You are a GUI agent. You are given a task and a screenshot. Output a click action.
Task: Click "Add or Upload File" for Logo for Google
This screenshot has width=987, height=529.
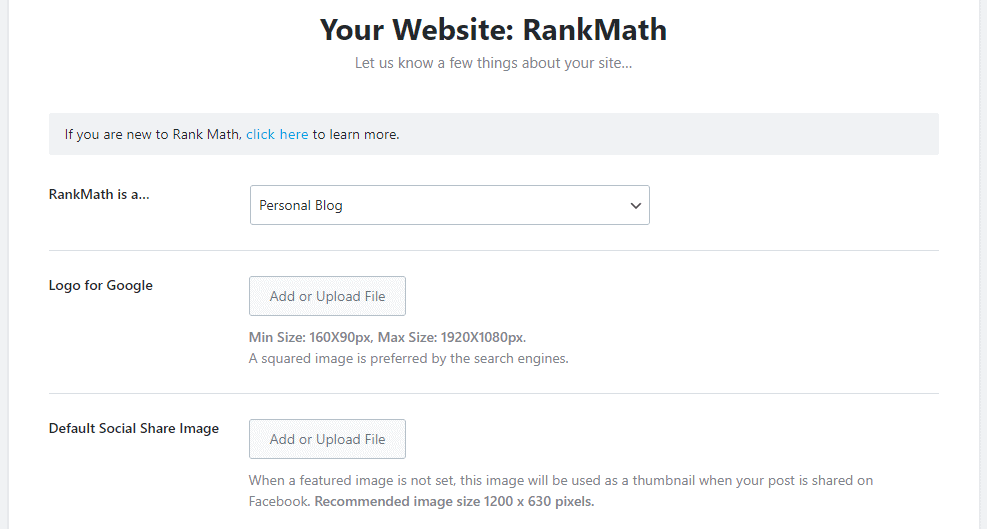pyautogui.click(x=327, y=296)
